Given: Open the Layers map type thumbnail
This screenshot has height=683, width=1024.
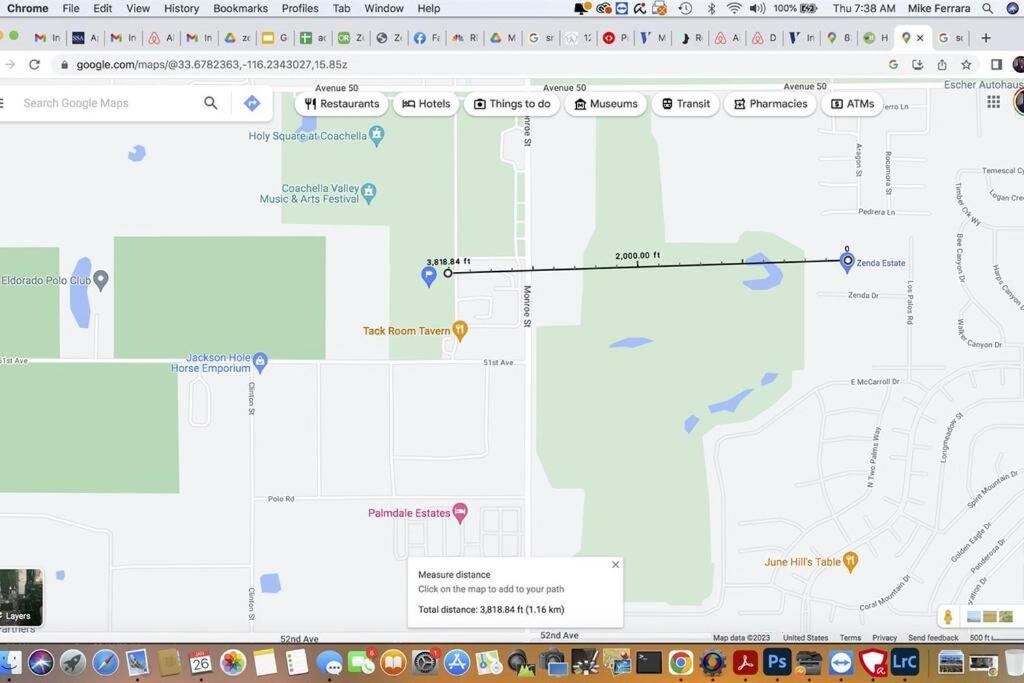Looking at the screenshot, I should [x=21, y=597].
